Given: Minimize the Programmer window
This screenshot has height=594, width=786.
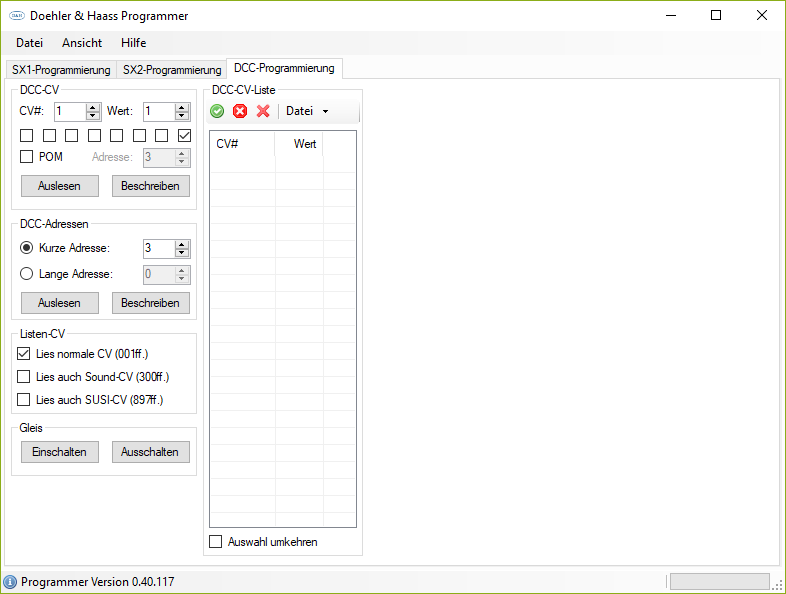Looking at the screenshot, I should pyautogui.click(x=671, y=16).
